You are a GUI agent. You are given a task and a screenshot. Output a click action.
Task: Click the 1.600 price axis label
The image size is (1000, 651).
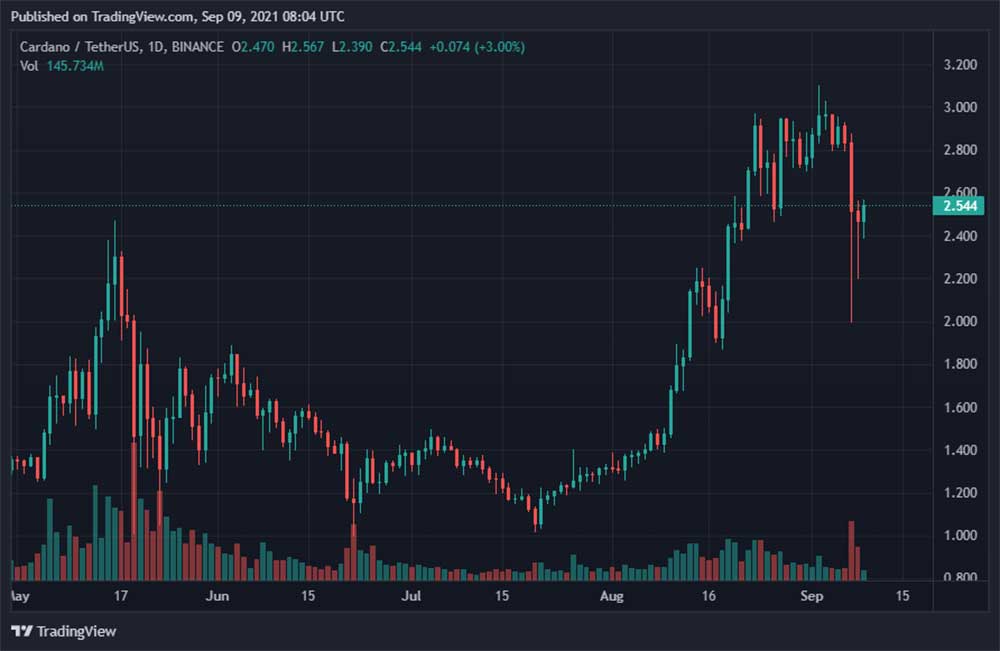[x=960, y=407]
